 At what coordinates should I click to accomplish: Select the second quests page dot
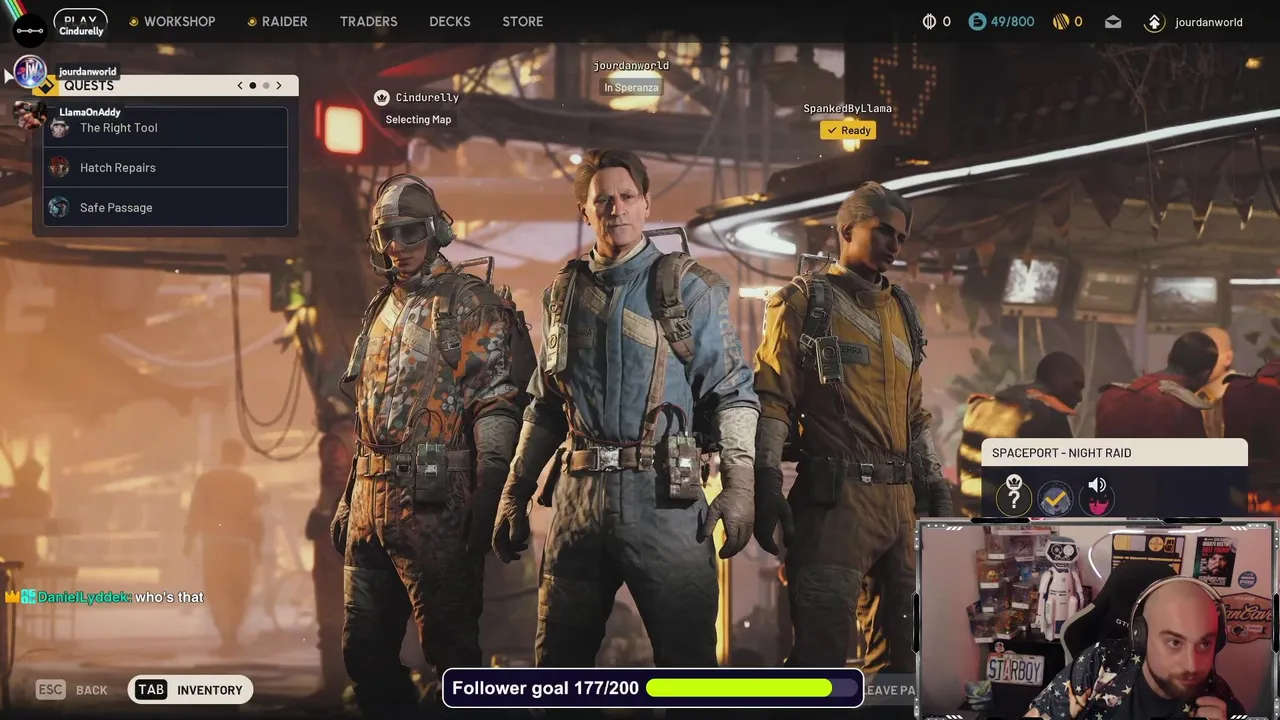point(266,86)
